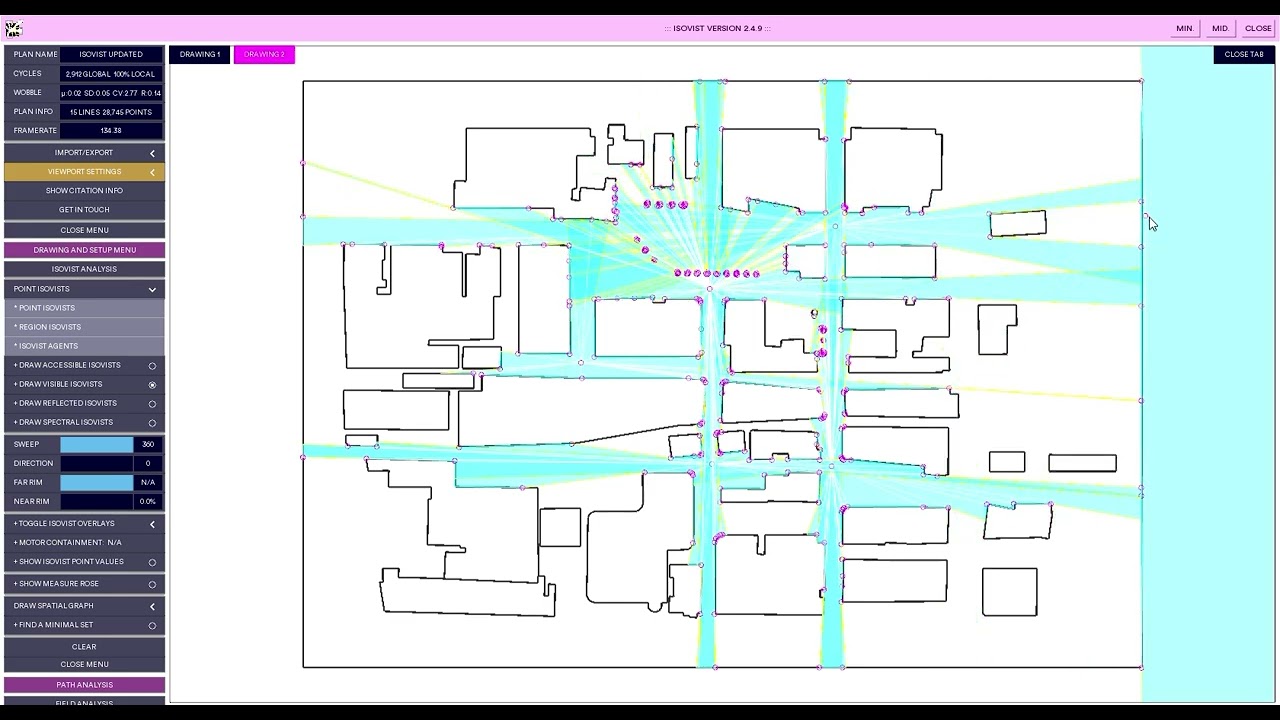Click plan name field 'ISOVIST UPDATED'
The height and width of the screenshot is (720, 1280).
click(111, 54)
